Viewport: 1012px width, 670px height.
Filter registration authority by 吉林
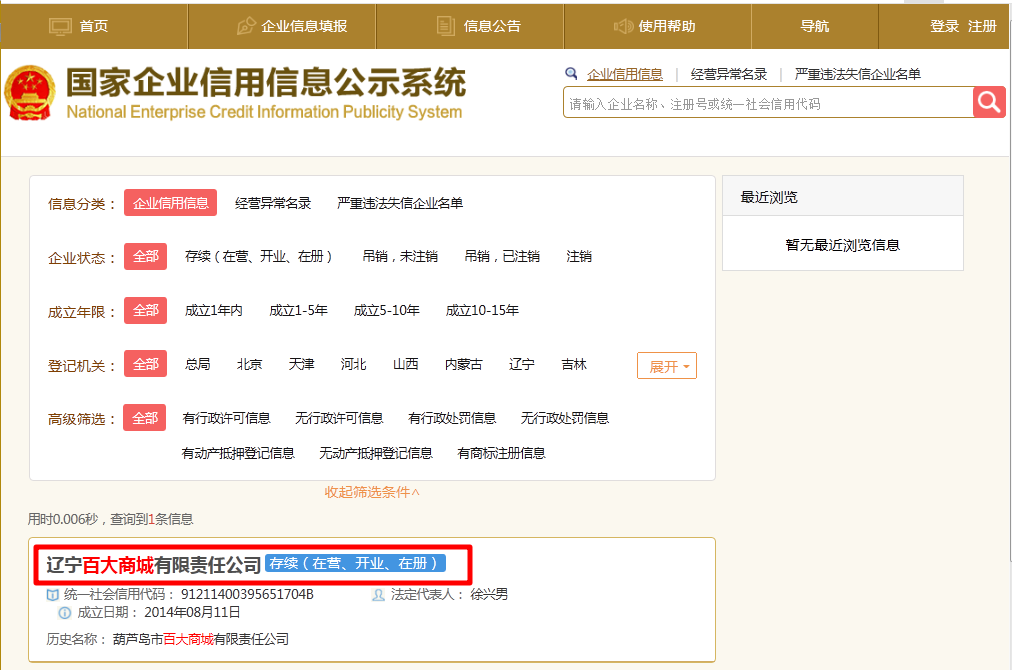(574, 364)
